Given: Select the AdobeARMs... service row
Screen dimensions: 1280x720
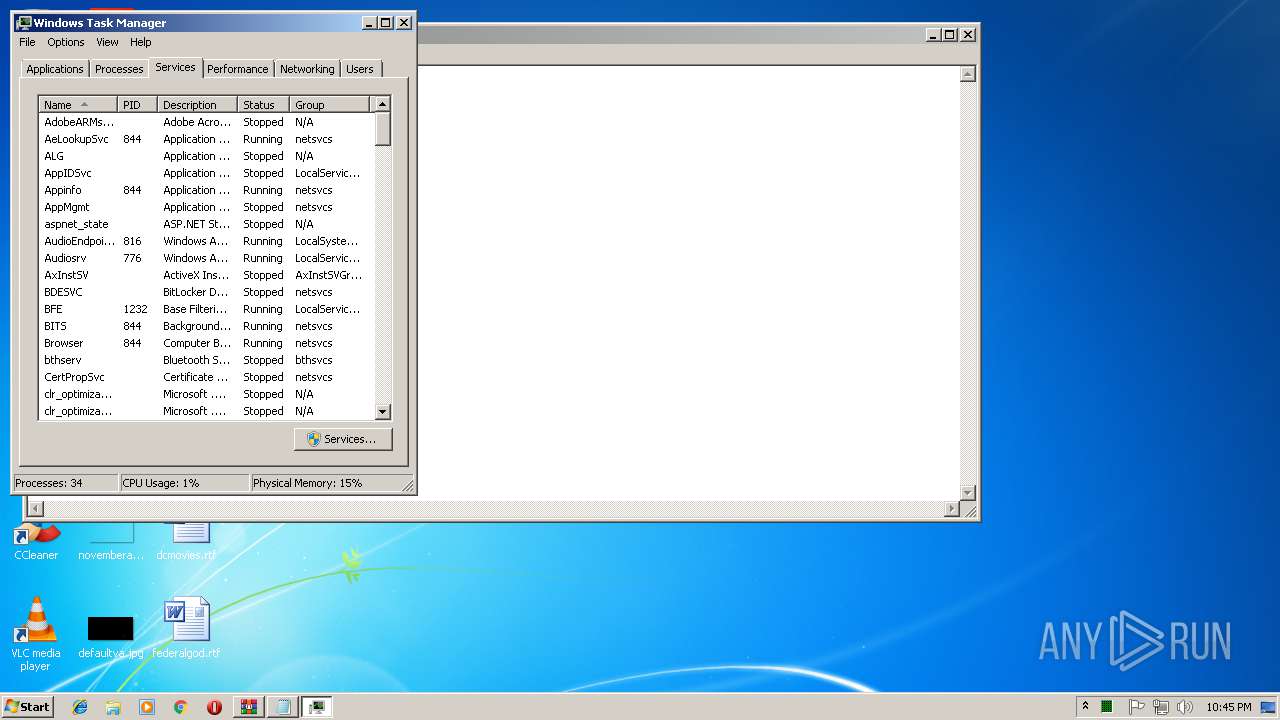Looking at the screenshot, I should point(206,122).
